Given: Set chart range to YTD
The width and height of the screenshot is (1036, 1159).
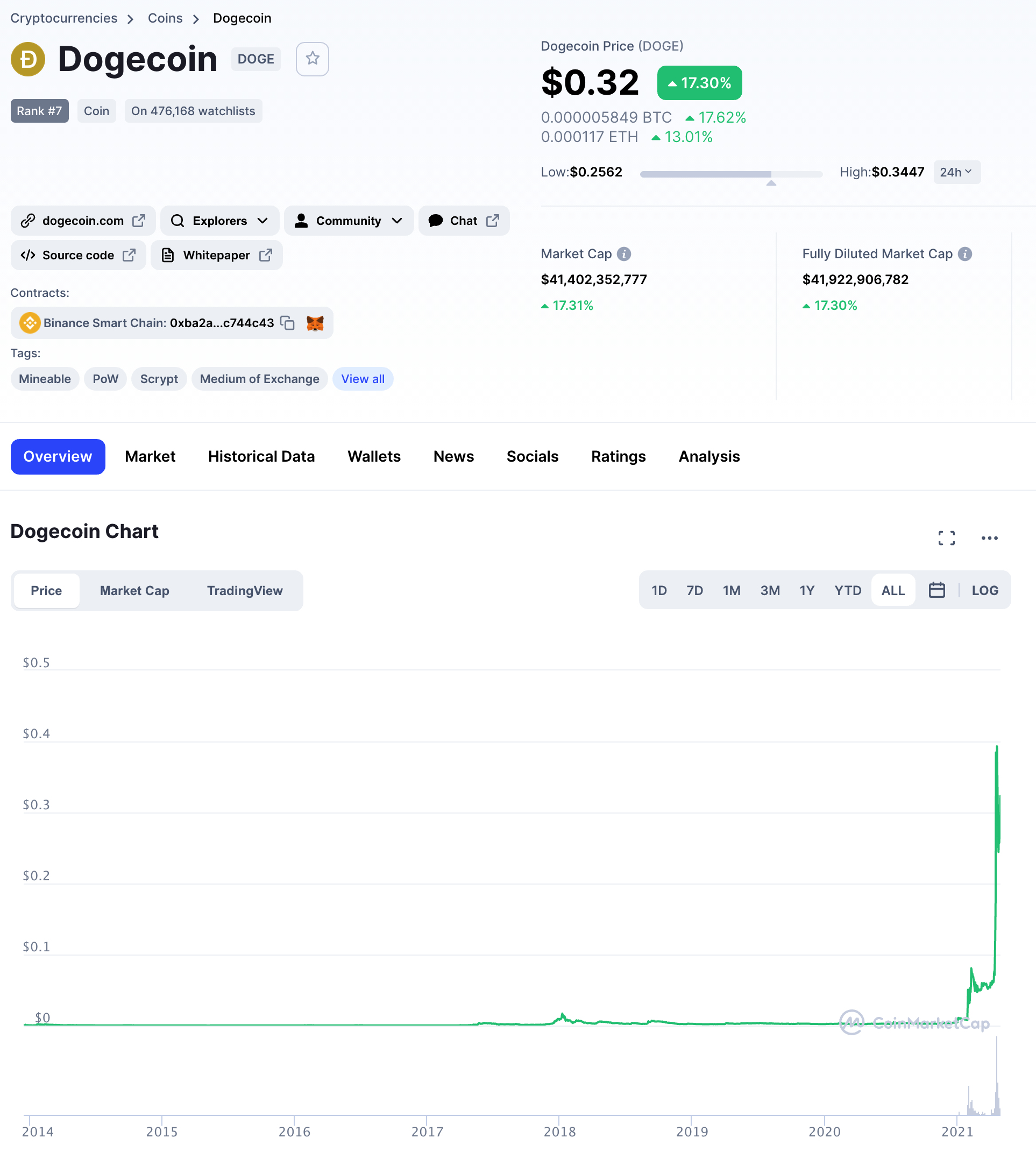Looking at the screenshot, I should [x=848, y=590].
